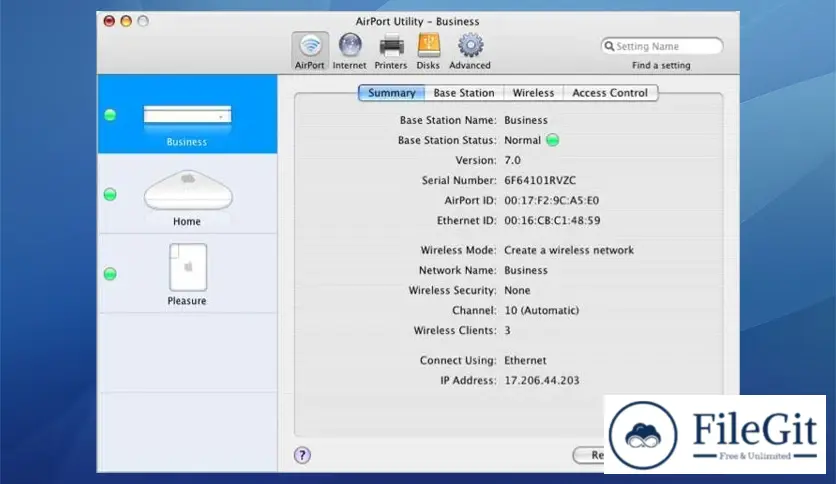Click the Network Name value Business
Viewport: 836px width, 484px height.
[x=526, y=270]
